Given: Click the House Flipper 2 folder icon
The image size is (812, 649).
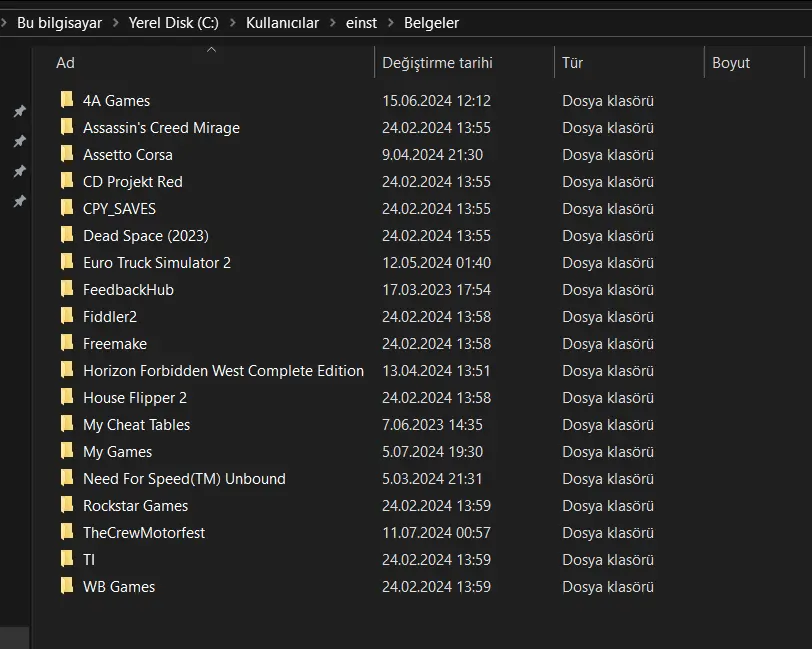Looking at the screenshot, I should (x=67, y=397).
